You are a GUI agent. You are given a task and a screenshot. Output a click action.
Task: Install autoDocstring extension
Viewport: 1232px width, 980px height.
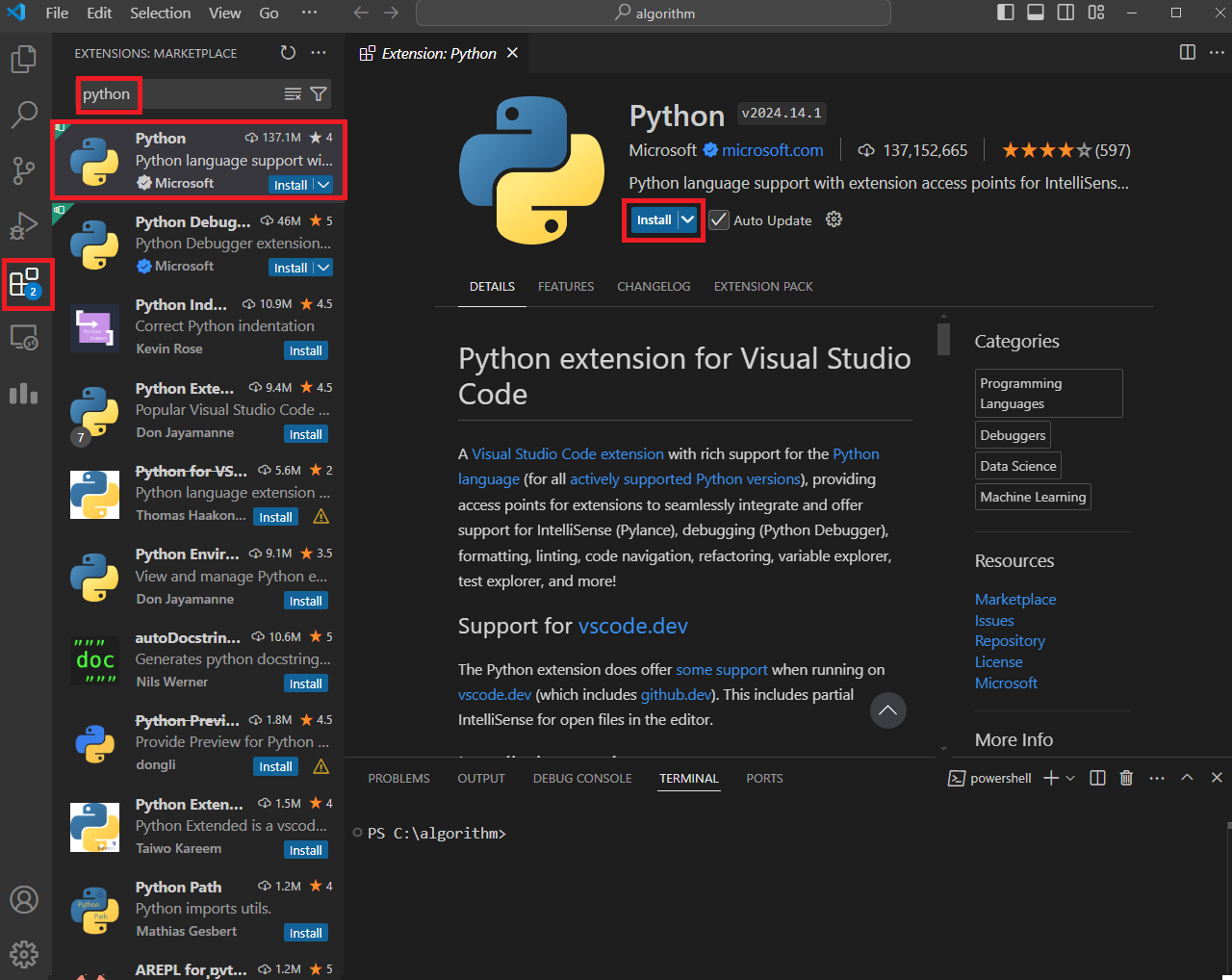pos(306,683)
